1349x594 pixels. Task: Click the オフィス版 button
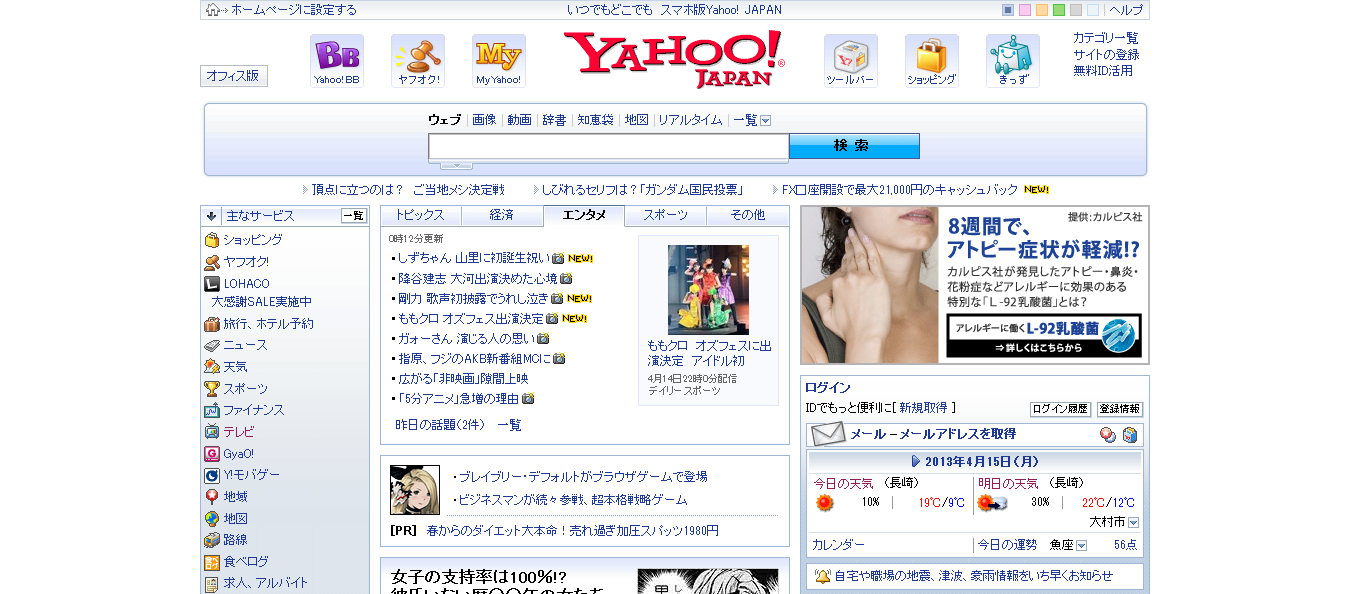pyautogui.click(x=234, y=76)
